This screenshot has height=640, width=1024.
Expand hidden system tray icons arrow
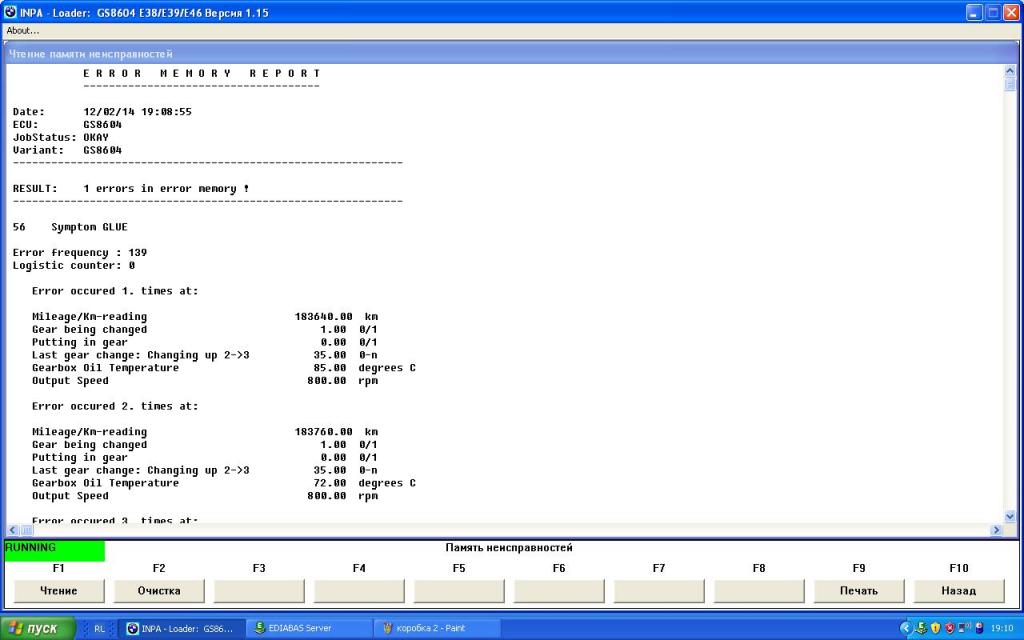point(906,628)
